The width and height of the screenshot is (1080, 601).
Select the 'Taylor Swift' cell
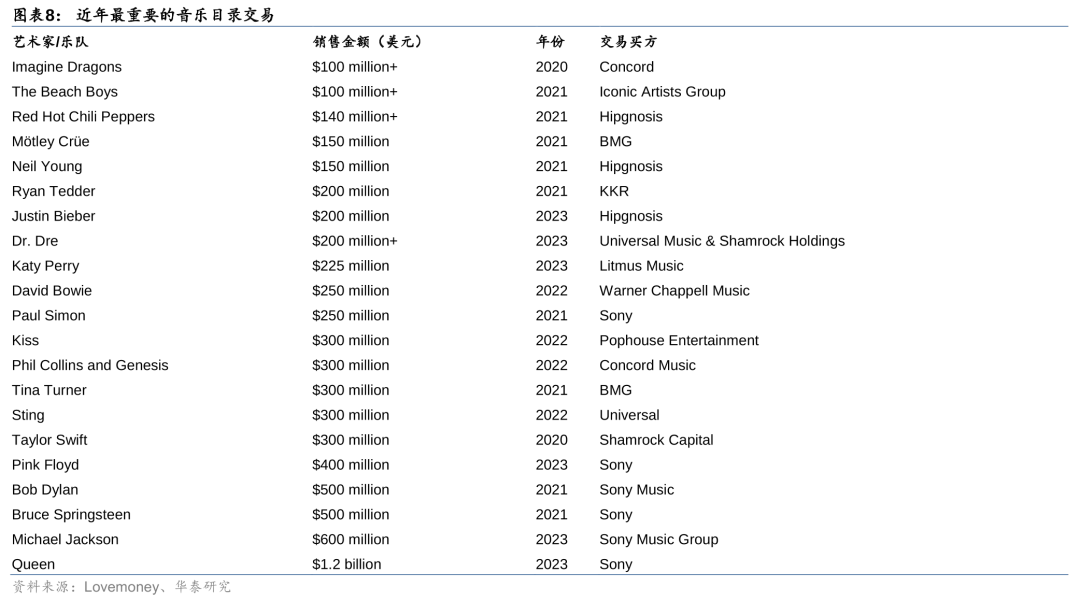coord(50,440)
